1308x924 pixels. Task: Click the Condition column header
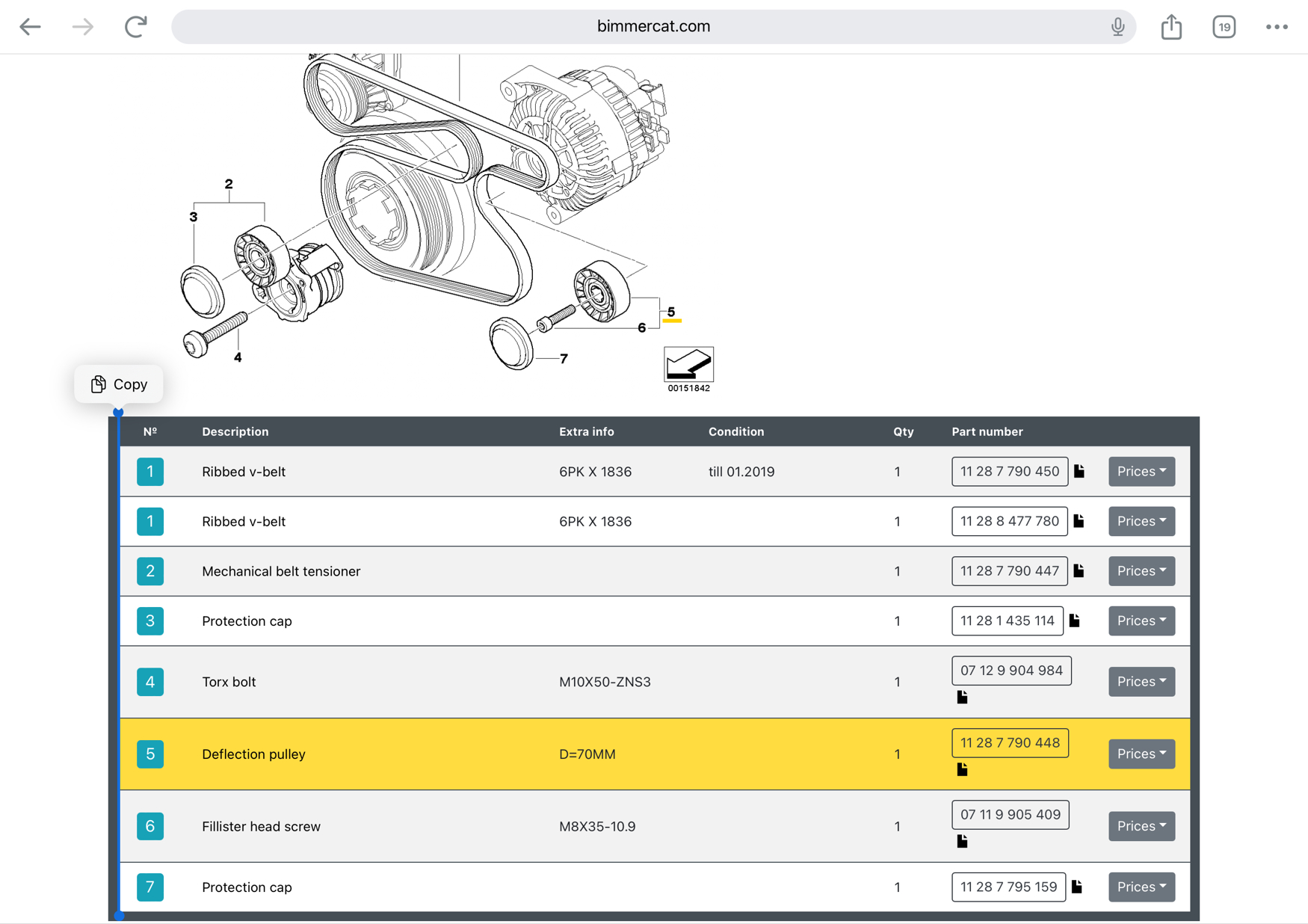pos(736,431)
